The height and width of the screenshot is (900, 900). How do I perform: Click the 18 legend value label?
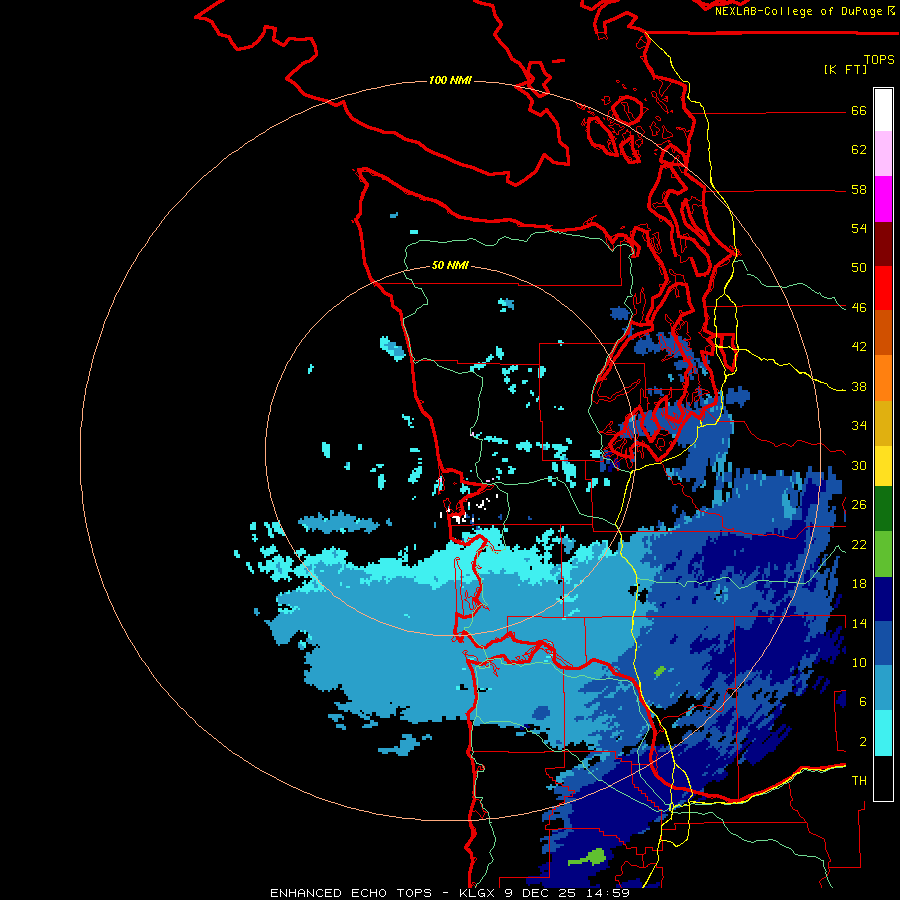click(x=859, y=584)
